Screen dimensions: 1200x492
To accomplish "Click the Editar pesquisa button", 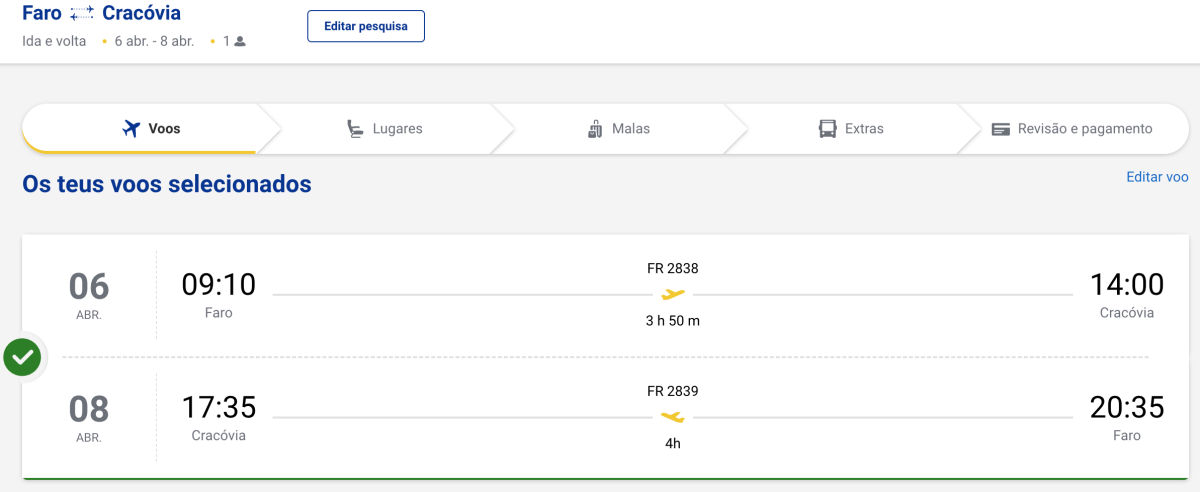I will [366, 26].
